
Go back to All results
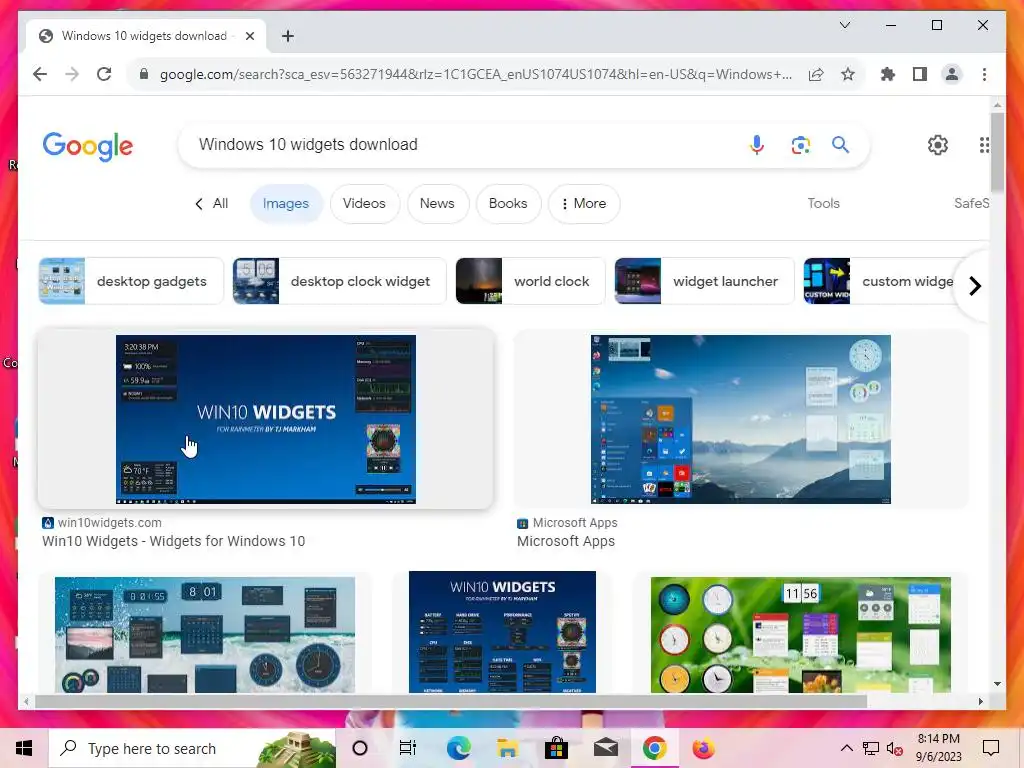click(x=212, y=204)
